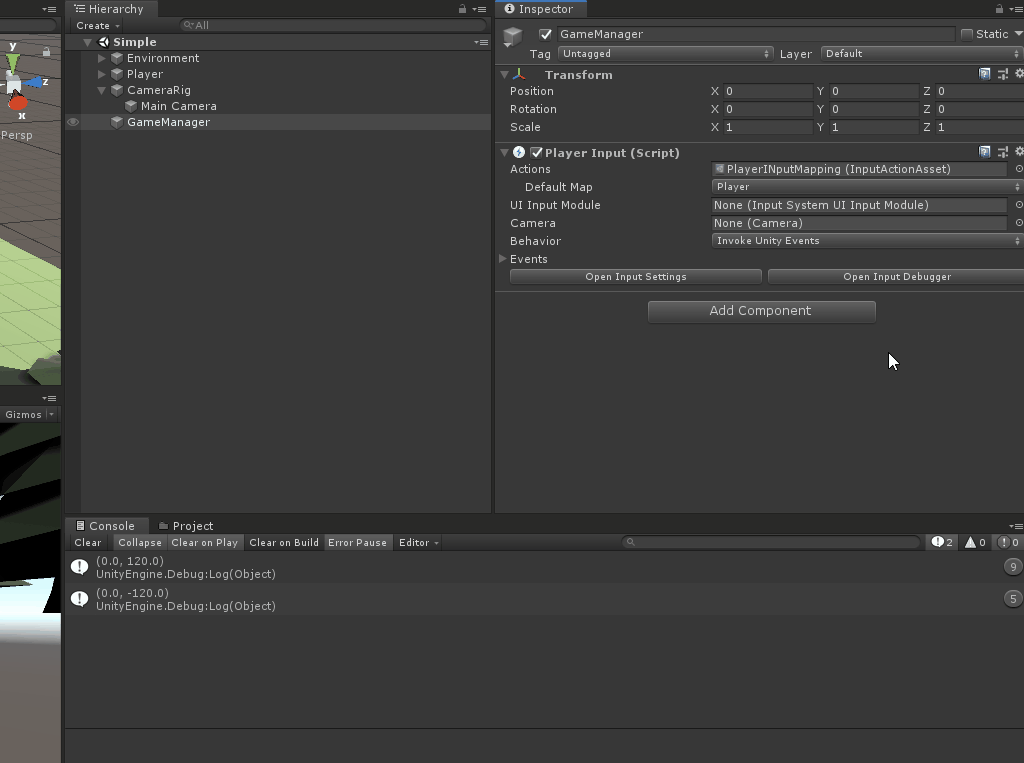Viewport: 1024px width, 763px height.
Task: Click the Console search field
Action: pos(770,542)
